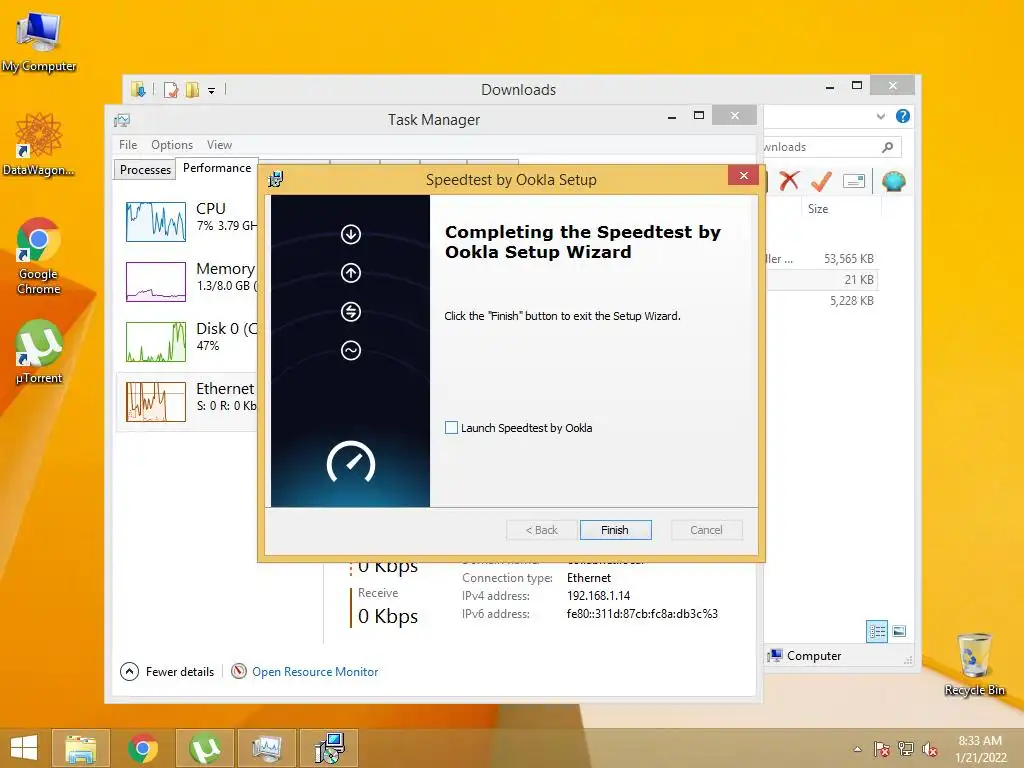
Task: Select the Performance tab in Task Manager
Action: coord(217,168)
